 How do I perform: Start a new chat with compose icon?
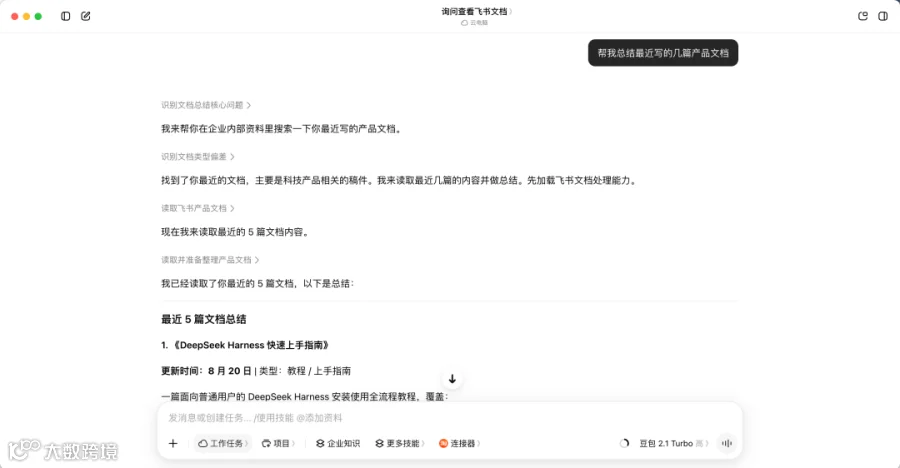tap(86, 16)
